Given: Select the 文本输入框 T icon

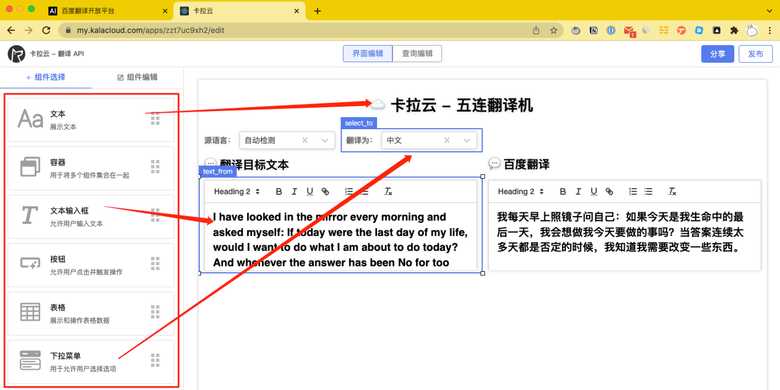Looking at the screenshot, I should coord(29,215).
